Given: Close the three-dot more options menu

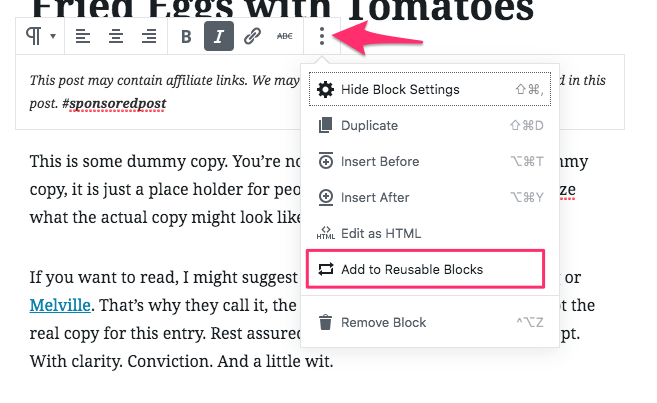Looking at the screenshot, I should (322, 36).
